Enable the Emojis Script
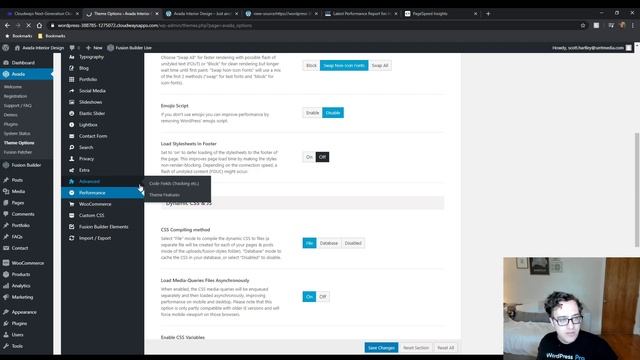 313,113
